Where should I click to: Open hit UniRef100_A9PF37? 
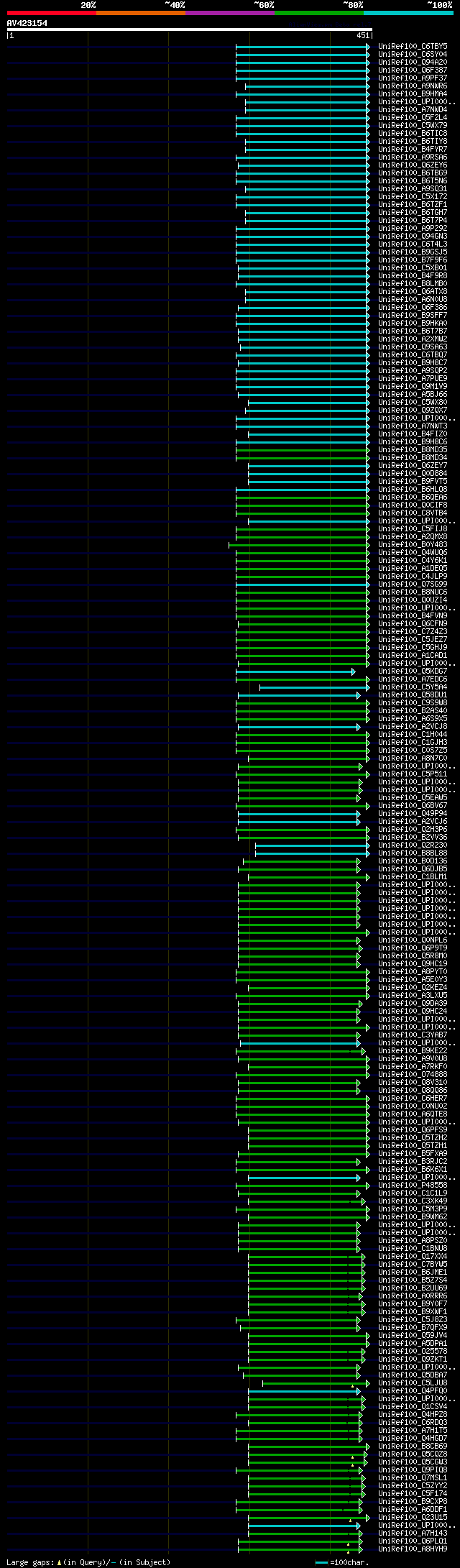click(413, 78)
